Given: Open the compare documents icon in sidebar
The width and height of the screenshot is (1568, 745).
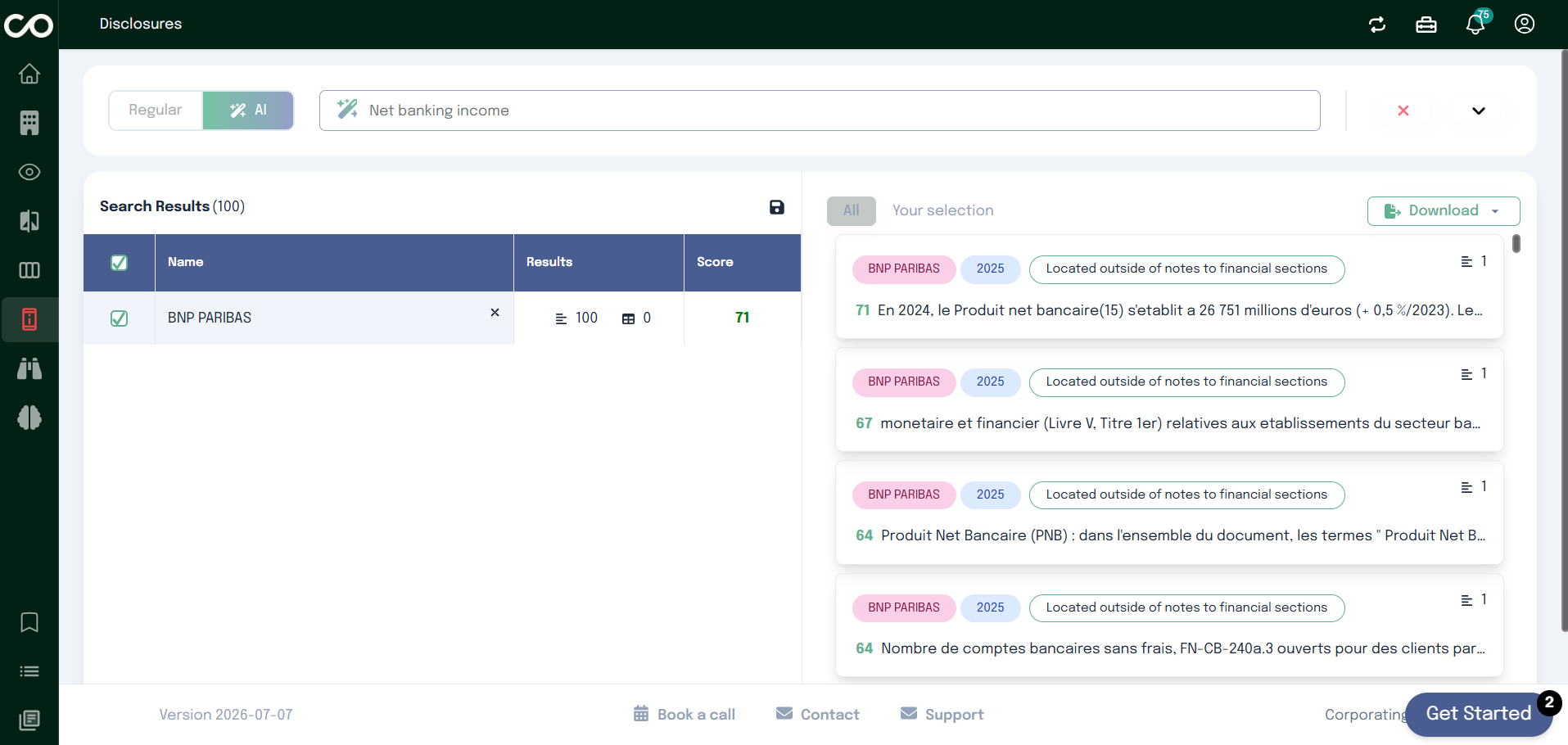Looking at the screenshot, I should [x=29, y=221].
